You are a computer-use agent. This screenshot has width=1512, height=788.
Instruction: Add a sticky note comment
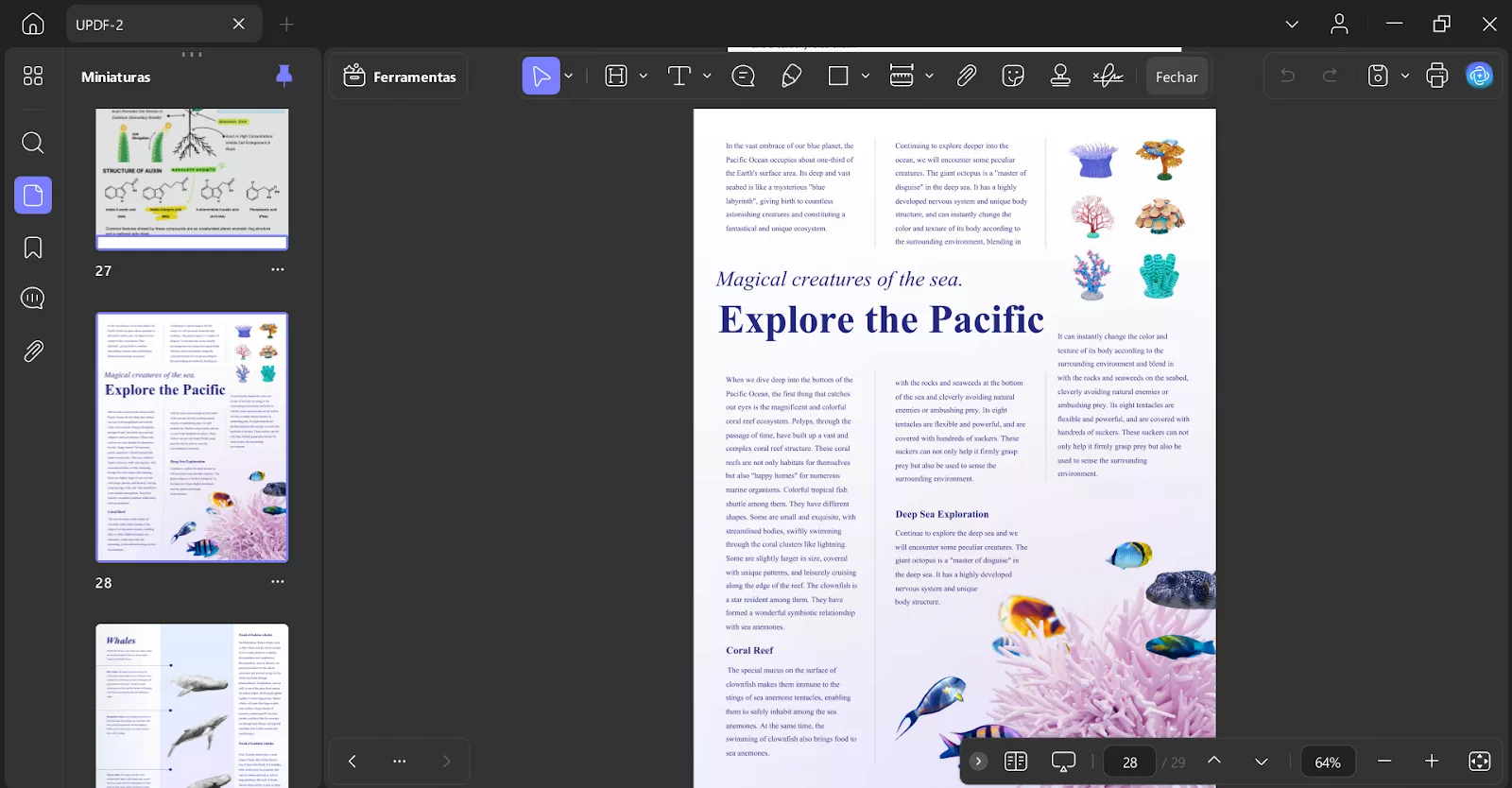pyautogui.click(x=744, y=77)
